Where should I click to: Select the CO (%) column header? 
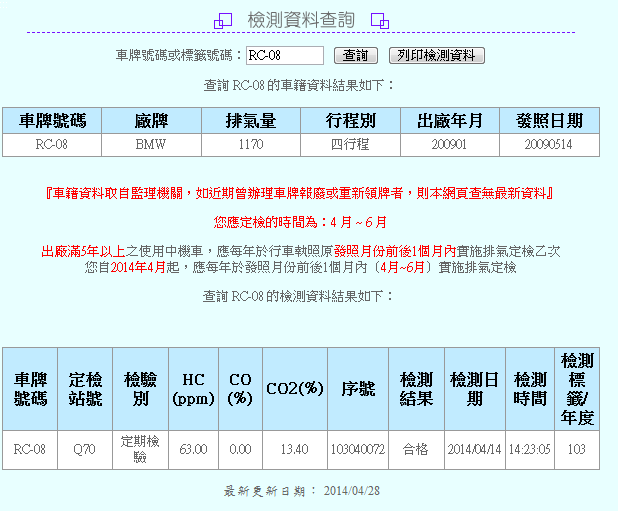tap(240, 389)
